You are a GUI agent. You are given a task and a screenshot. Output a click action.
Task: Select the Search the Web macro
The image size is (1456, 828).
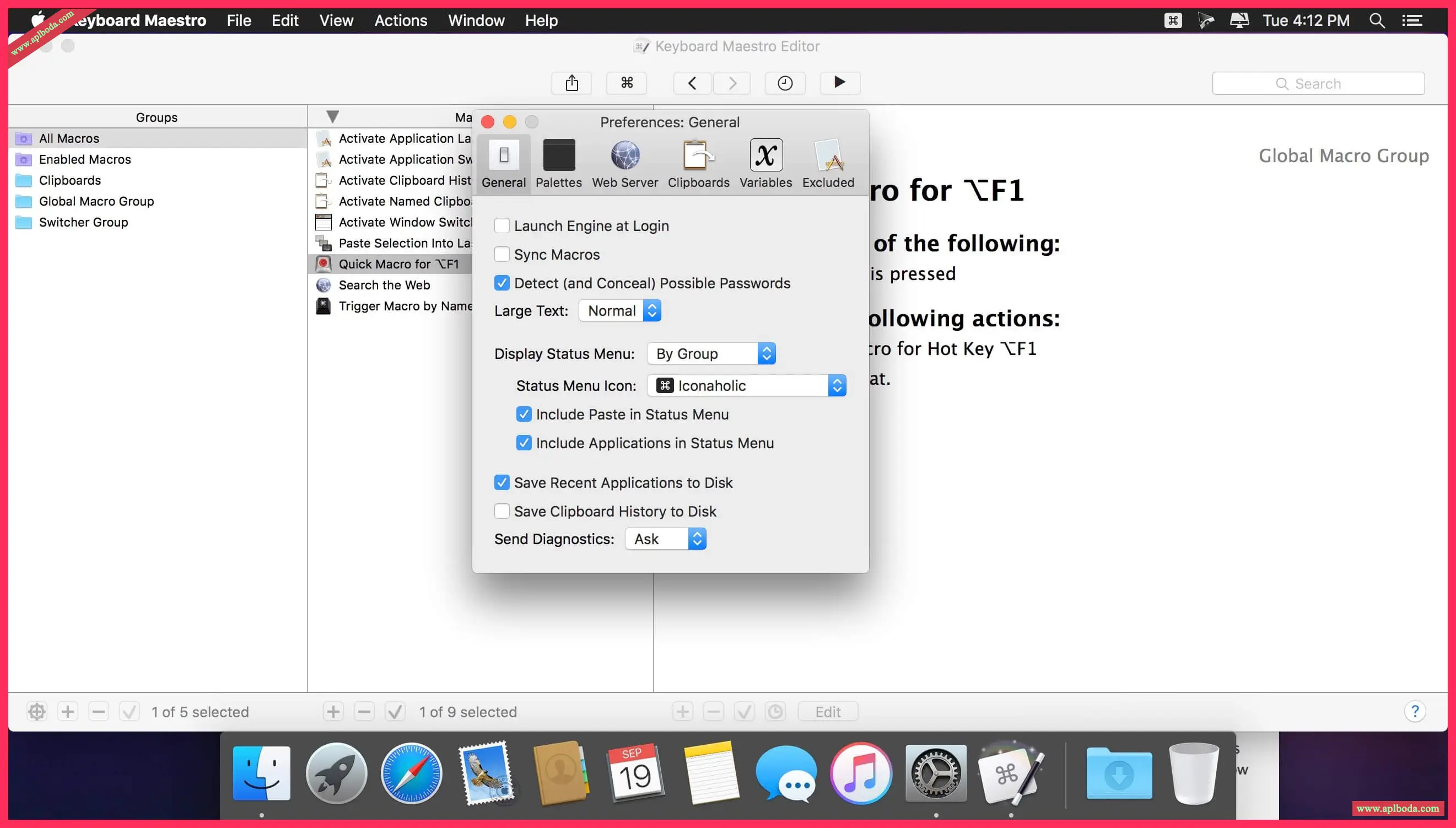(x=391, y=285)
